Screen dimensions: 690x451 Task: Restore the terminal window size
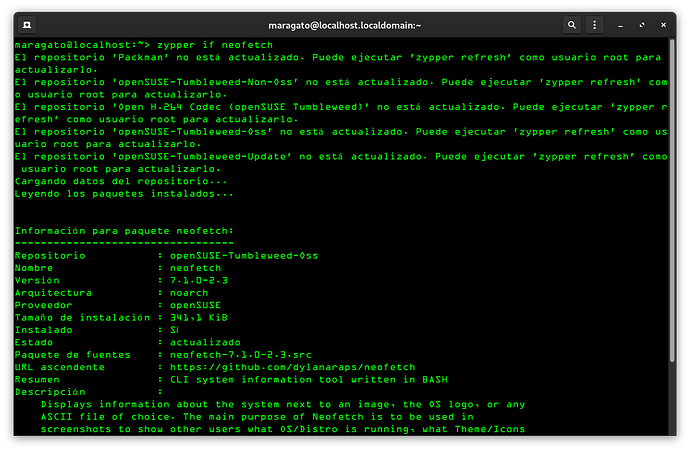pyautogui.click(x=642, y=26)
